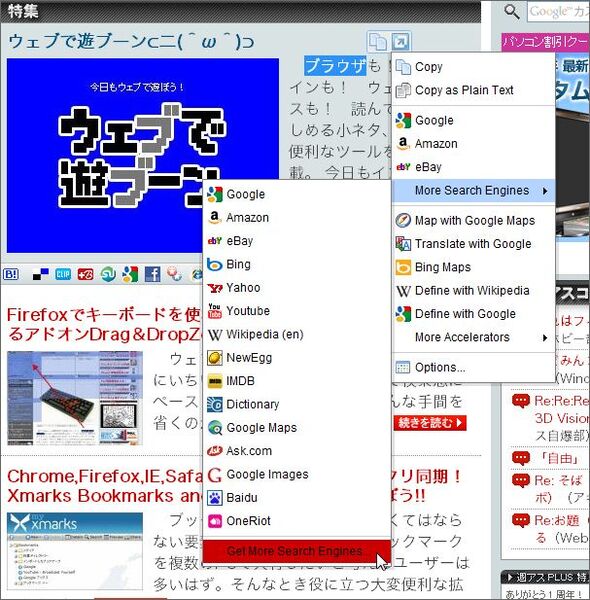Click the magnifier search icon at top right
Viewport: 590px width, 600px height.
(x=512, y=11)
